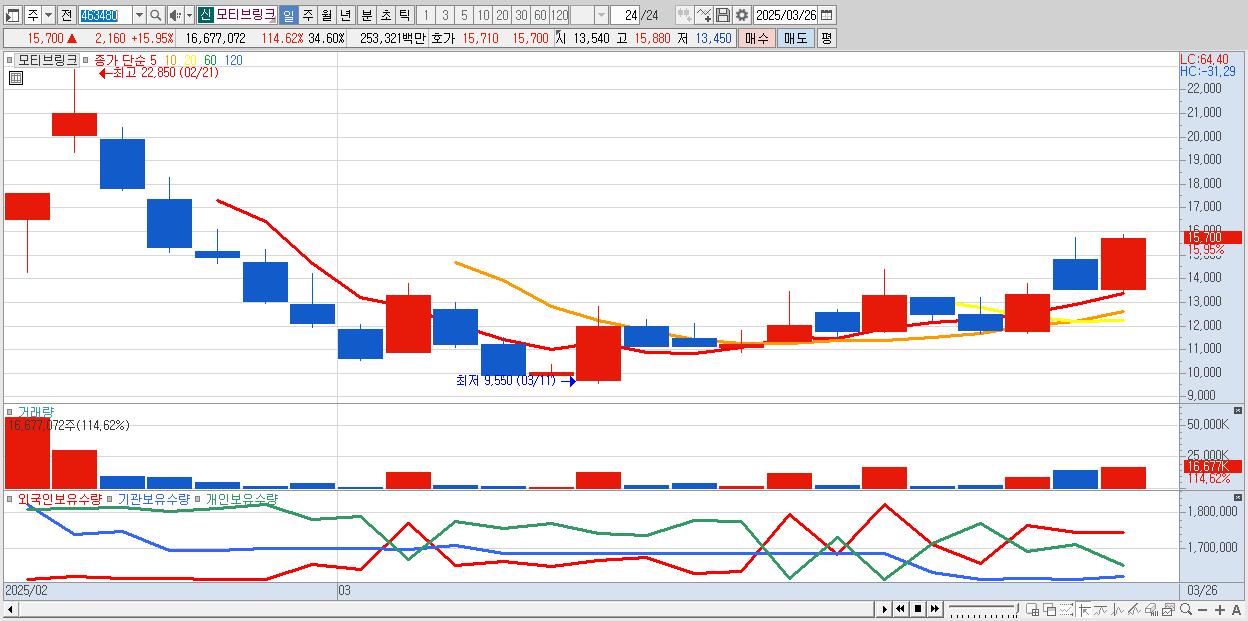Screen dimensions: 1248x621
Task: Adjust the zoom slider in bottom bar
Action: pyautogui.click(x=984, y=609)
